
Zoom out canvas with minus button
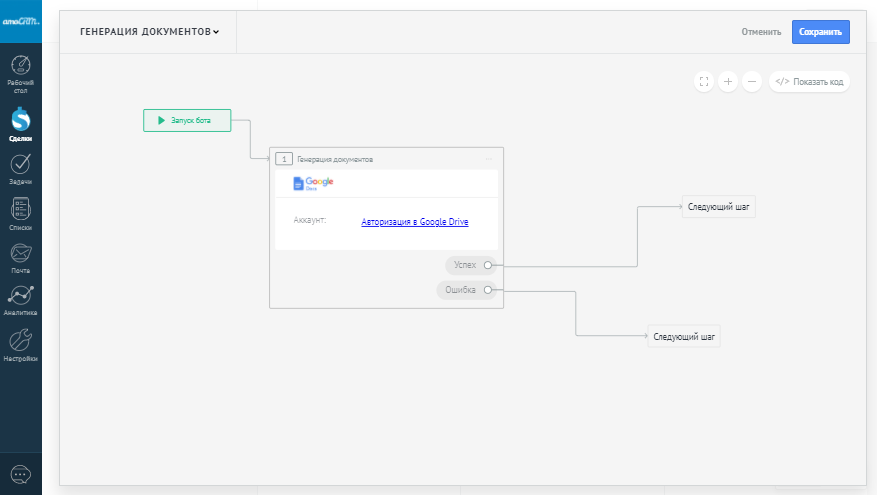(753, 82)
